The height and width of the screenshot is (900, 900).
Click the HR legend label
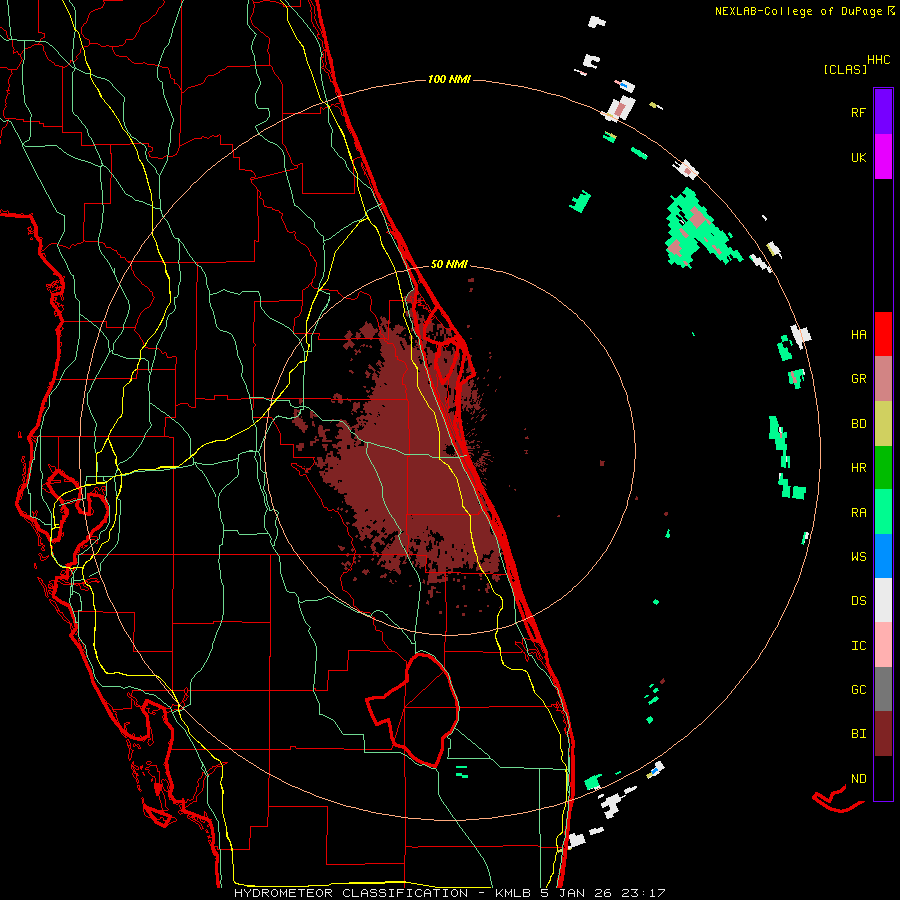coord(858,468)
